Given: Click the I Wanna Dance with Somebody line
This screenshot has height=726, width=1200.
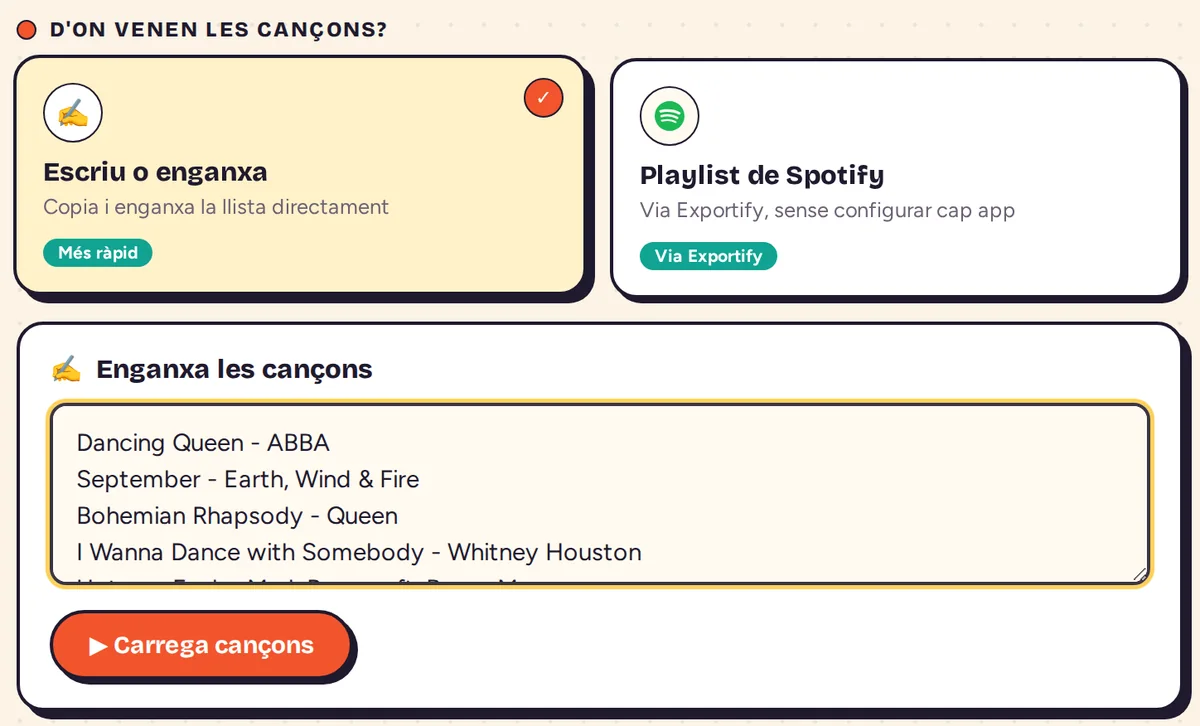Looking at the screenshot, I should pos(359,552).
